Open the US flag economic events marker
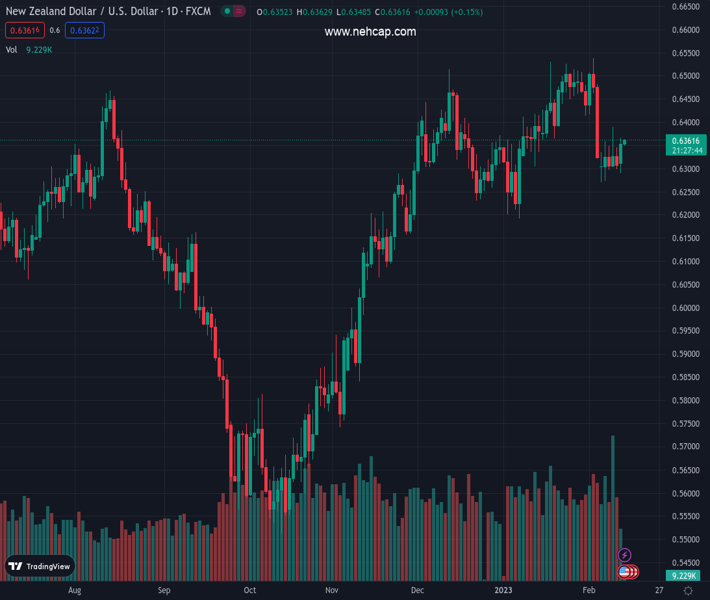 coord(625,572)
